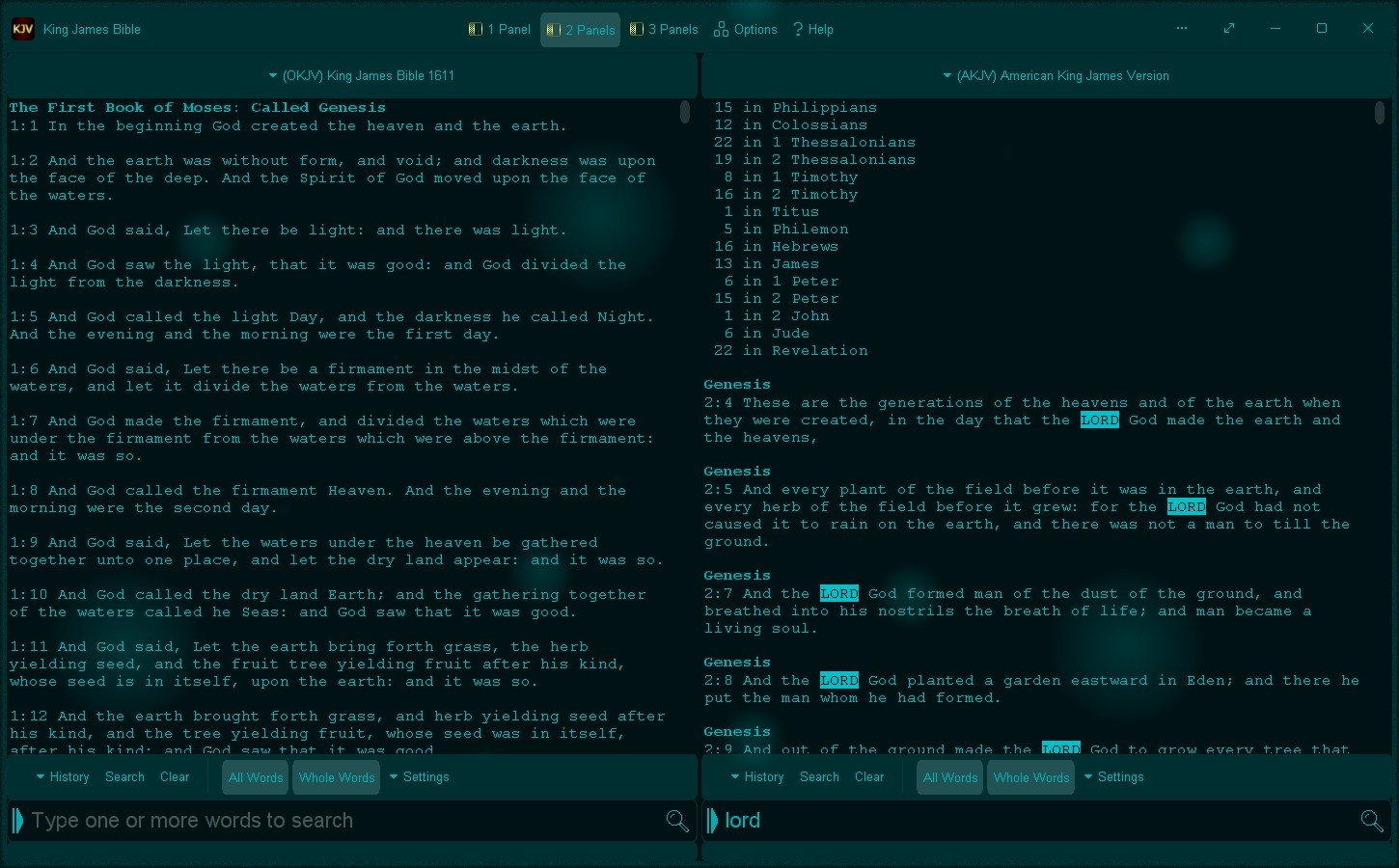Select the 3 Panels layout icon
Image resolution: width=1399 pixels, height=868 pixels.
[636, 28]
